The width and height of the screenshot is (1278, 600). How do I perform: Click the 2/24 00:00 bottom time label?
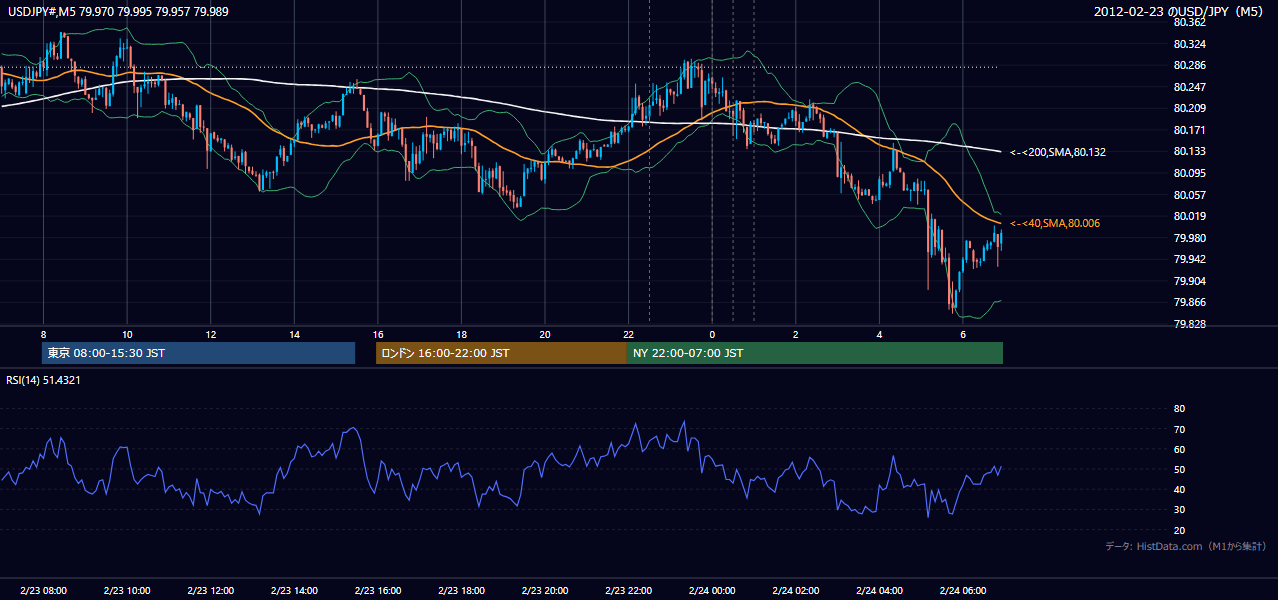pos(712,591)
